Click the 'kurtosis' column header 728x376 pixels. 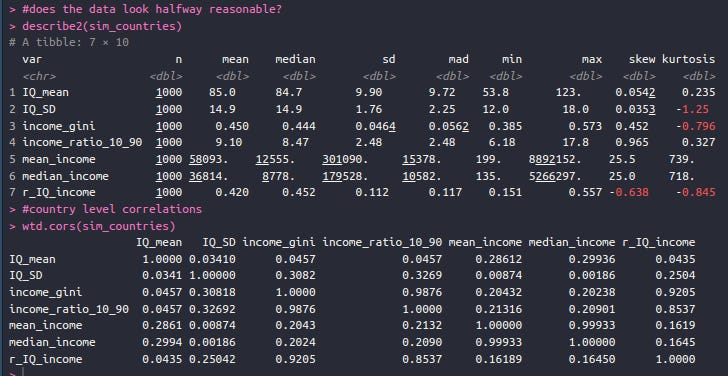[x=689, y=59]
